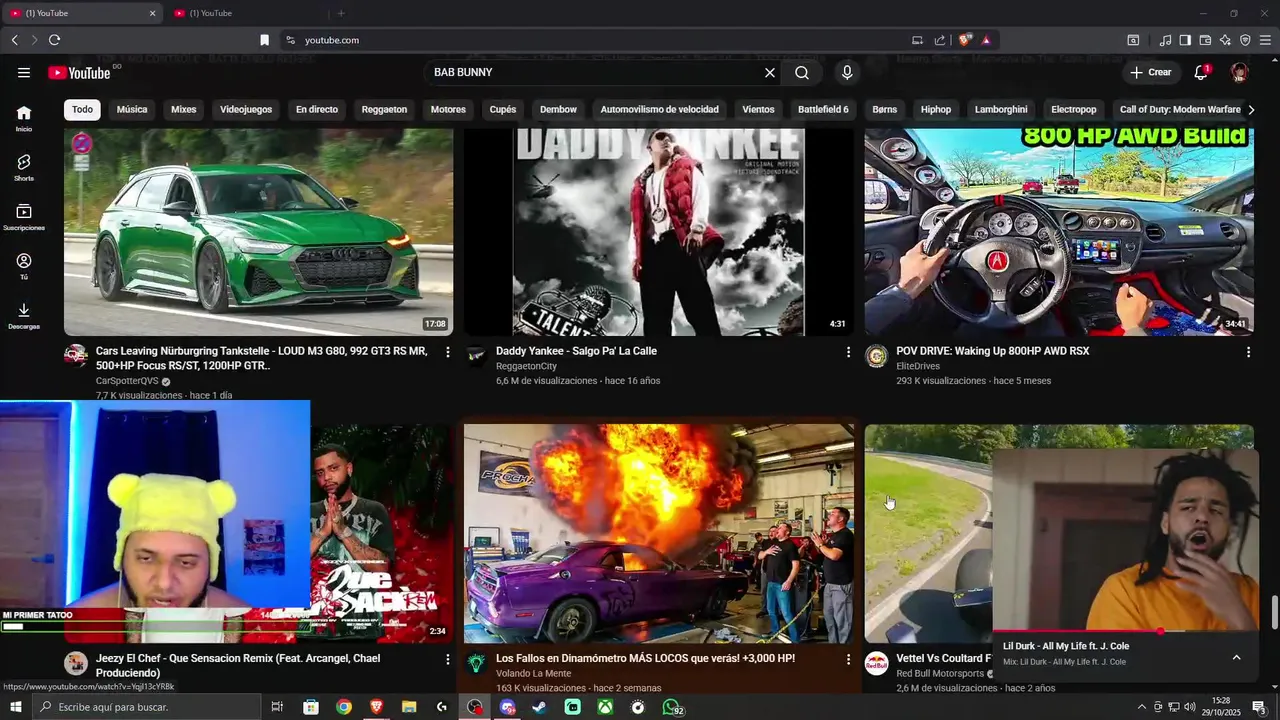1280x720 pixels.
Task: Open Brave Wallet icon
Action: [1205, 40]
